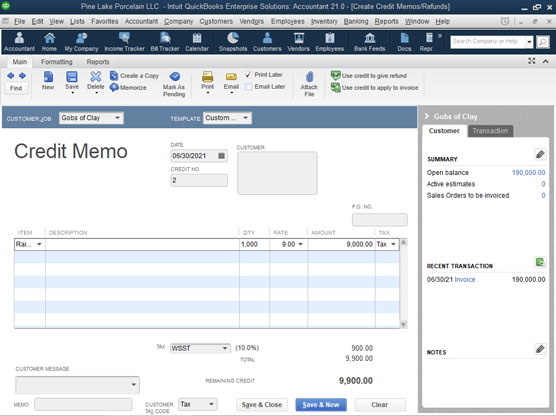
Task: Open the 06/30/21 Invoice link
Action: point(465,279)
